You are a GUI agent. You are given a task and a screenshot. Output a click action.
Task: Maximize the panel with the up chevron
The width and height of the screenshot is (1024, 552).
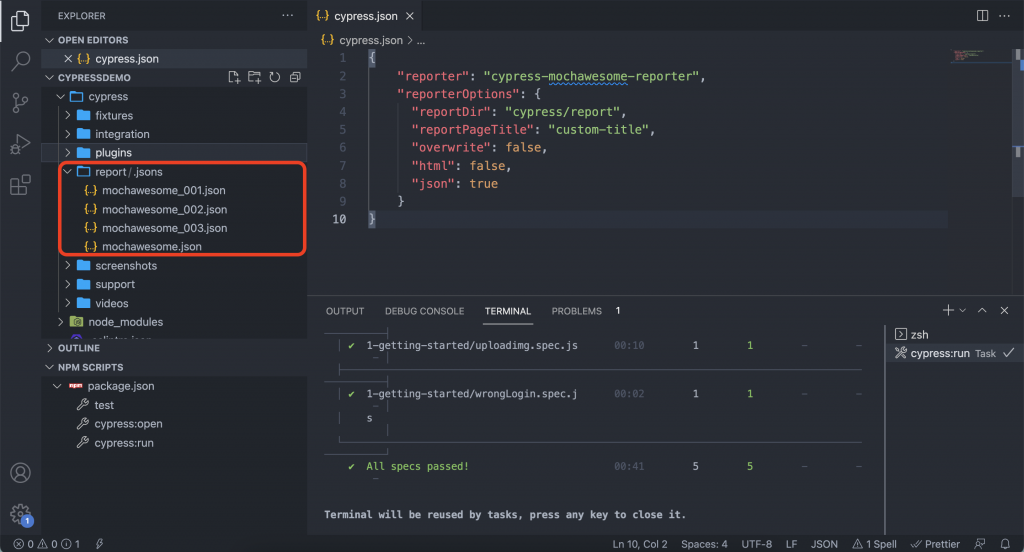pyautogui.click(x=982, y=310)
